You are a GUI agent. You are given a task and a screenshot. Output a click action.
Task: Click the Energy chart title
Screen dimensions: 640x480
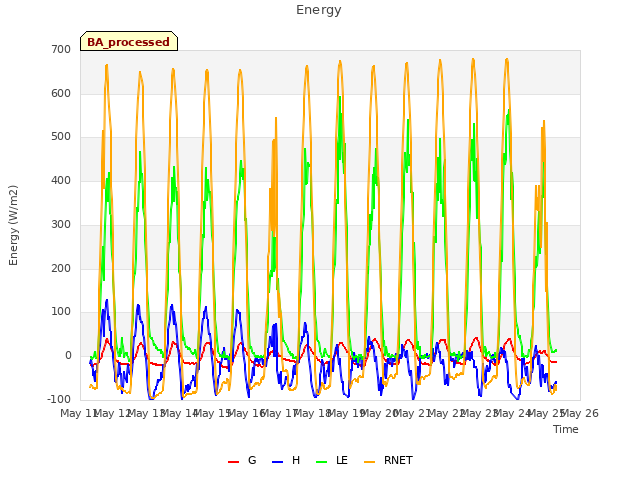pos(319,10)
